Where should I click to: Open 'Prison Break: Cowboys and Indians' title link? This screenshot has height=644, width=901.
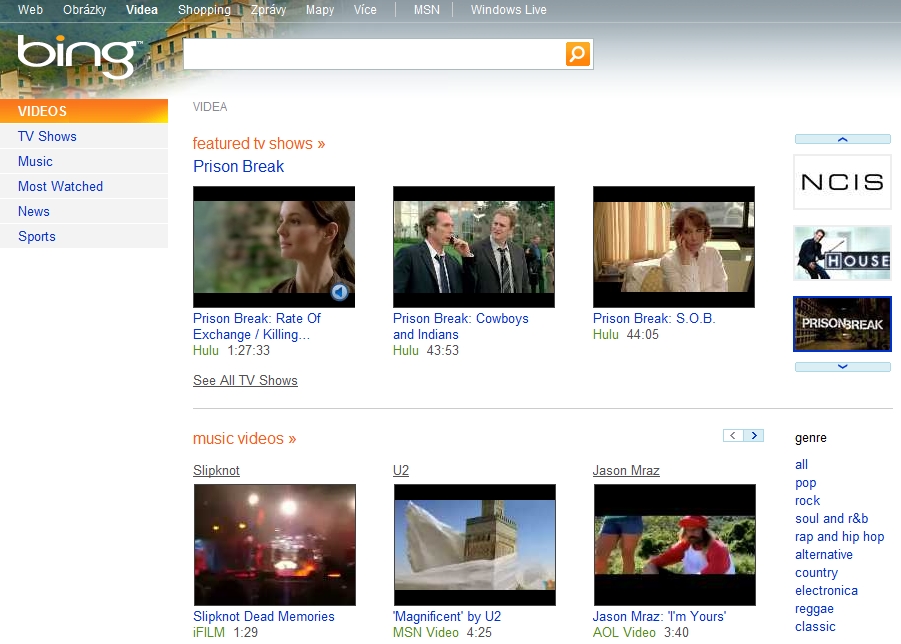[461, 326]
